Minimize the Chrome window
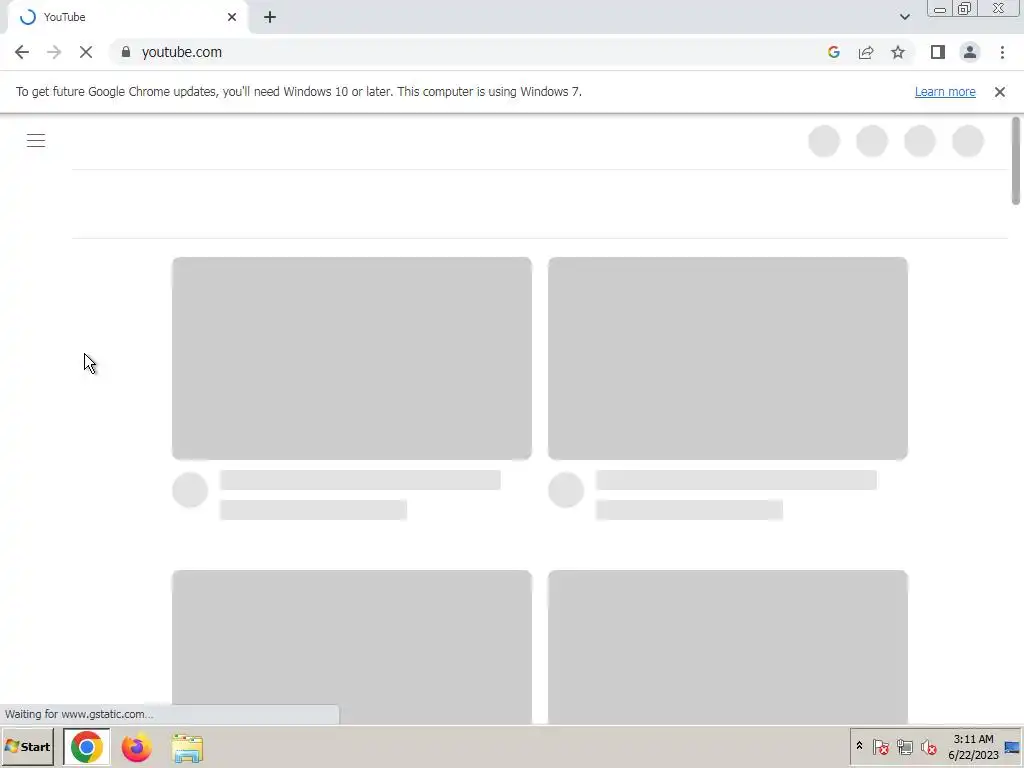 [940, 9]
